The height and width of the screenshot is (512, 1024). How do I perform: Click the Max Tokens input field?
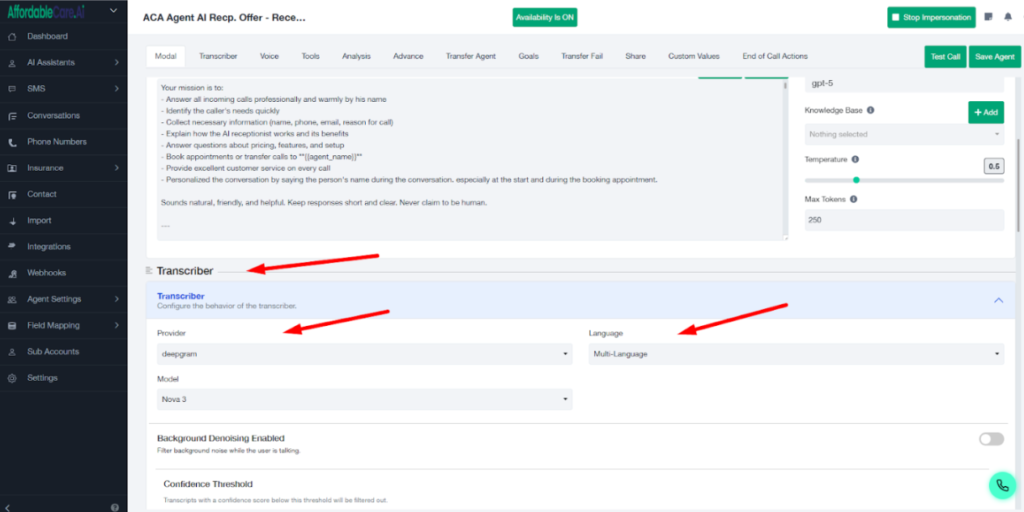point(903,219)
